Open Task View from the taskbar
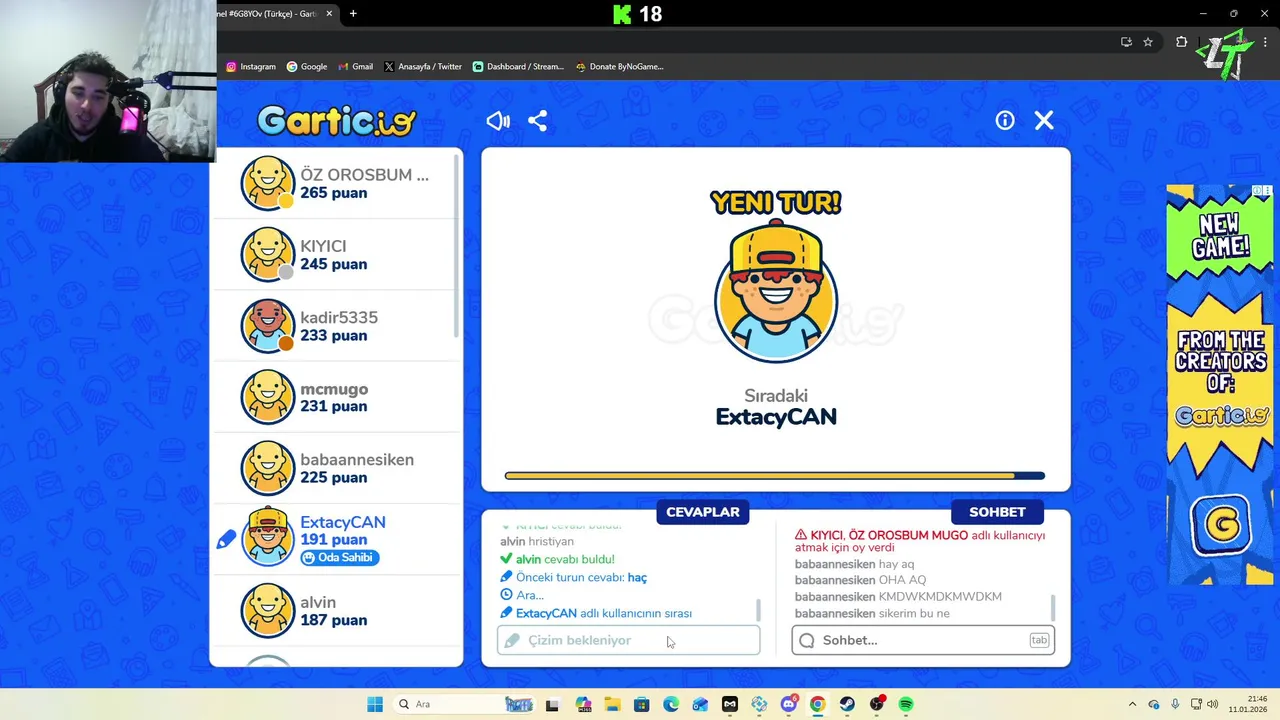The width and height of the screenshot is (1280, 720). tap(552, 704)
